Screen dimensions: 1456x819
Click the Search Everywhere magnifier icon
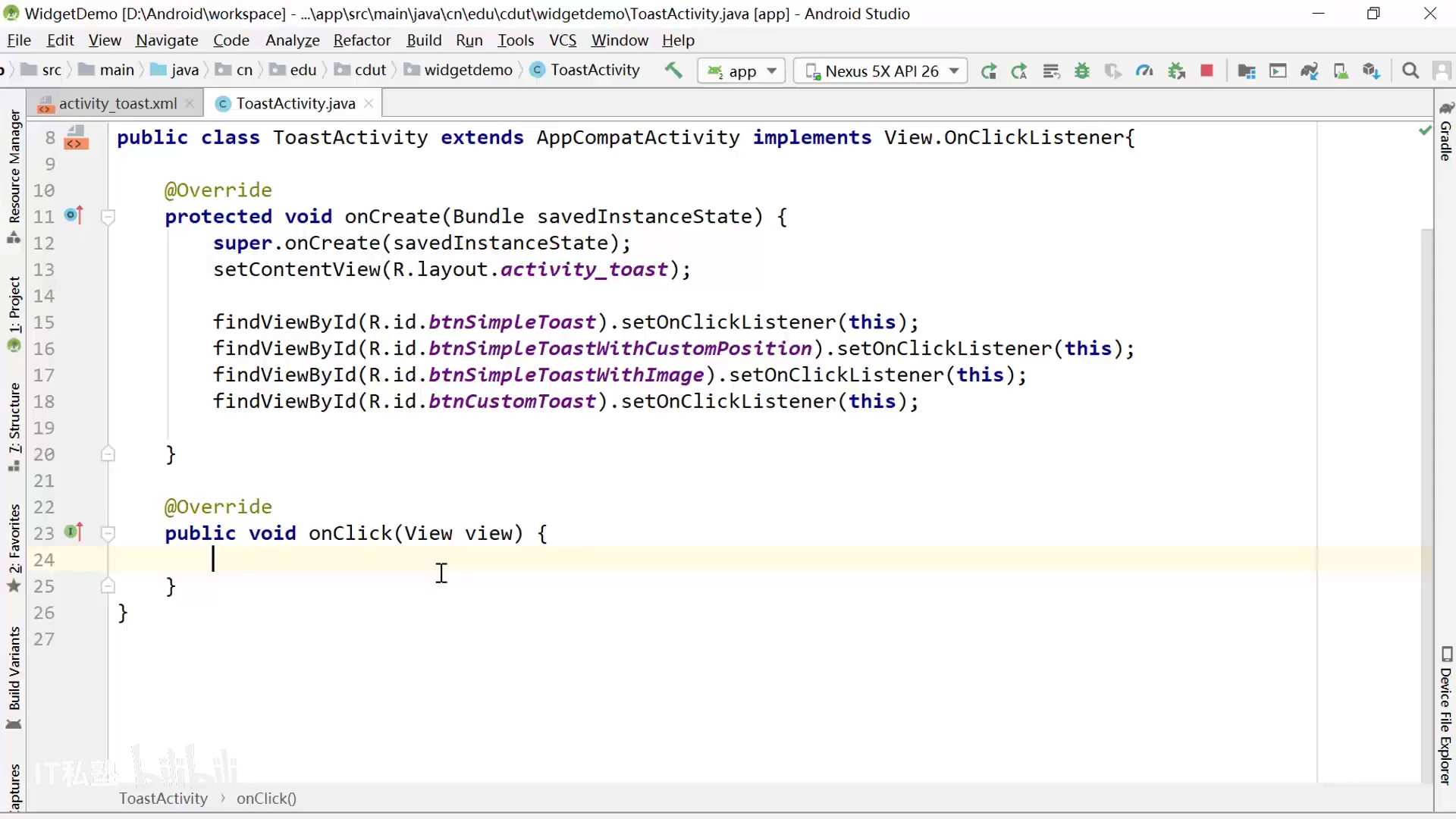[x=1410, y=71]
